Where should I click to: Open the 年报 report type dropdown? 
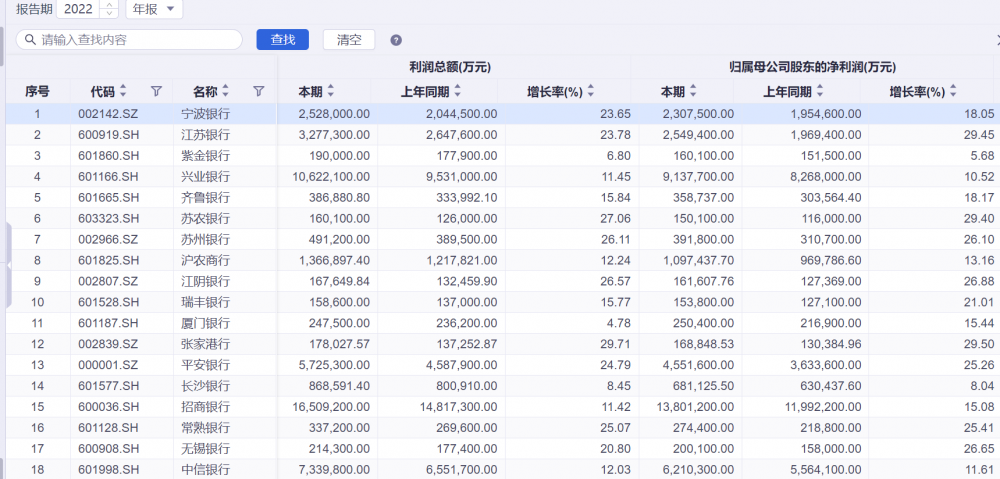coord(154,9)
